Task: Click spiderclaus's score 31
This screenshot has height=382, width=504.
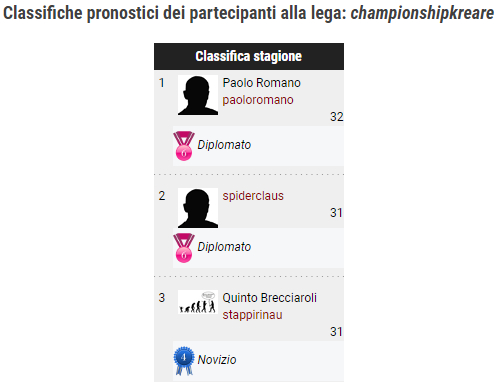Action: pyautogui.click(x=336, y=213)
